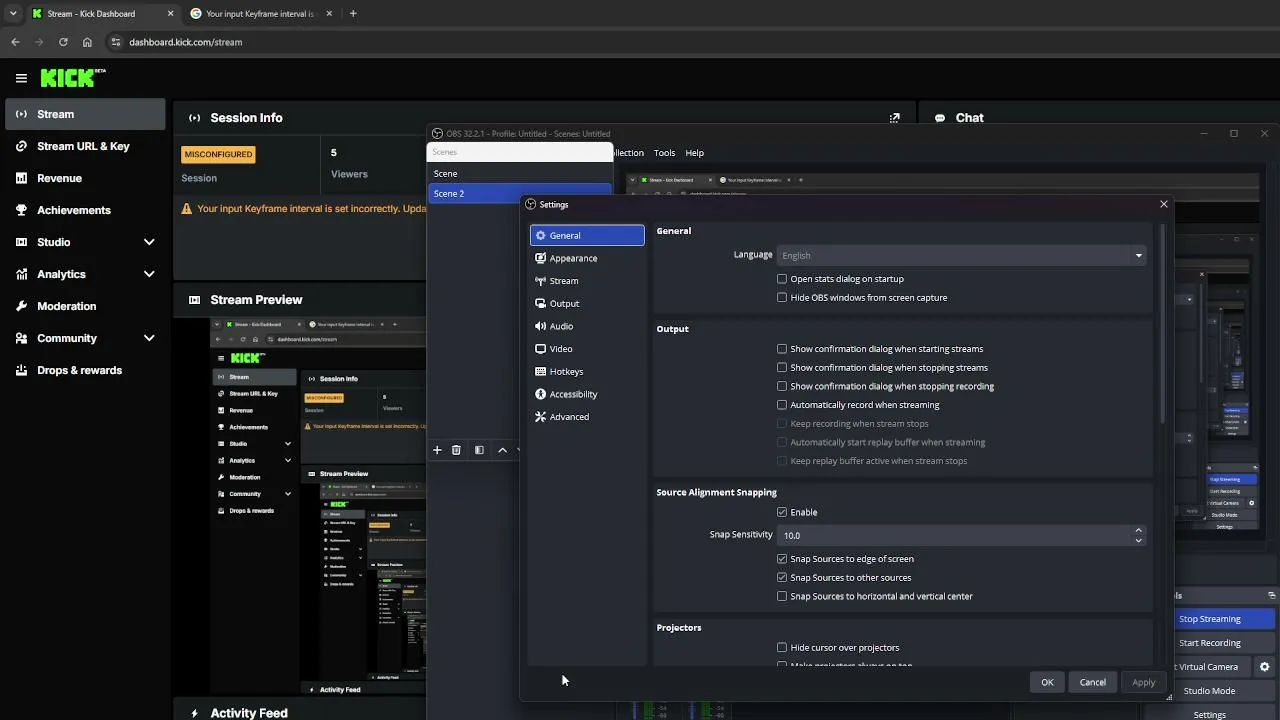Reload the Kick dashboard page
Image resolution: width=1280 pixels, height=720 pixels.
click(63, 42)
